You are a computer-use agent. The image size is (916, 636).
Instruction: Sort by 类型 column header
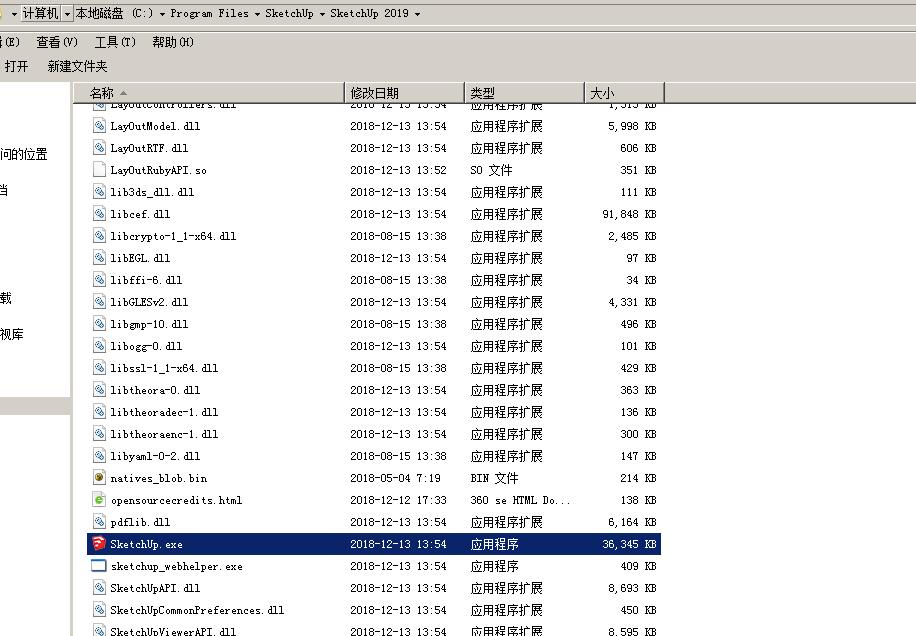point(525,93)
